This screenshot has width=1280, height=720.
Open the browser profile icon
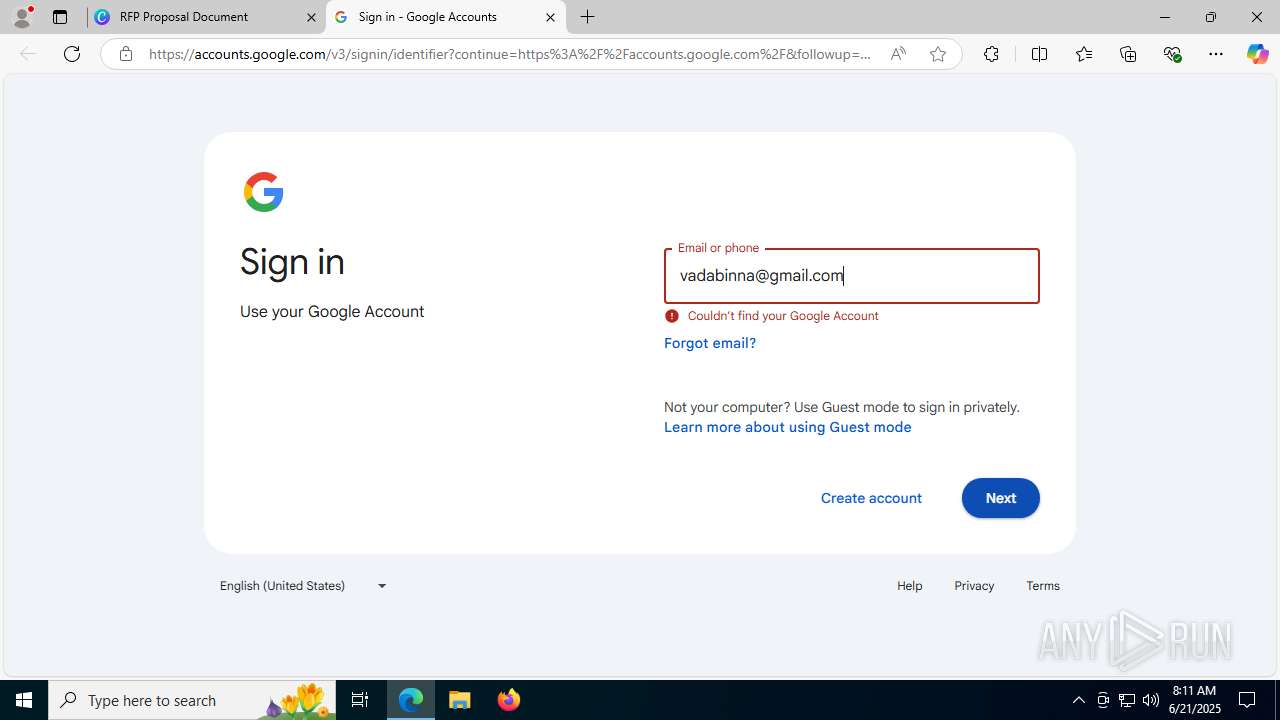click(22, 17)
